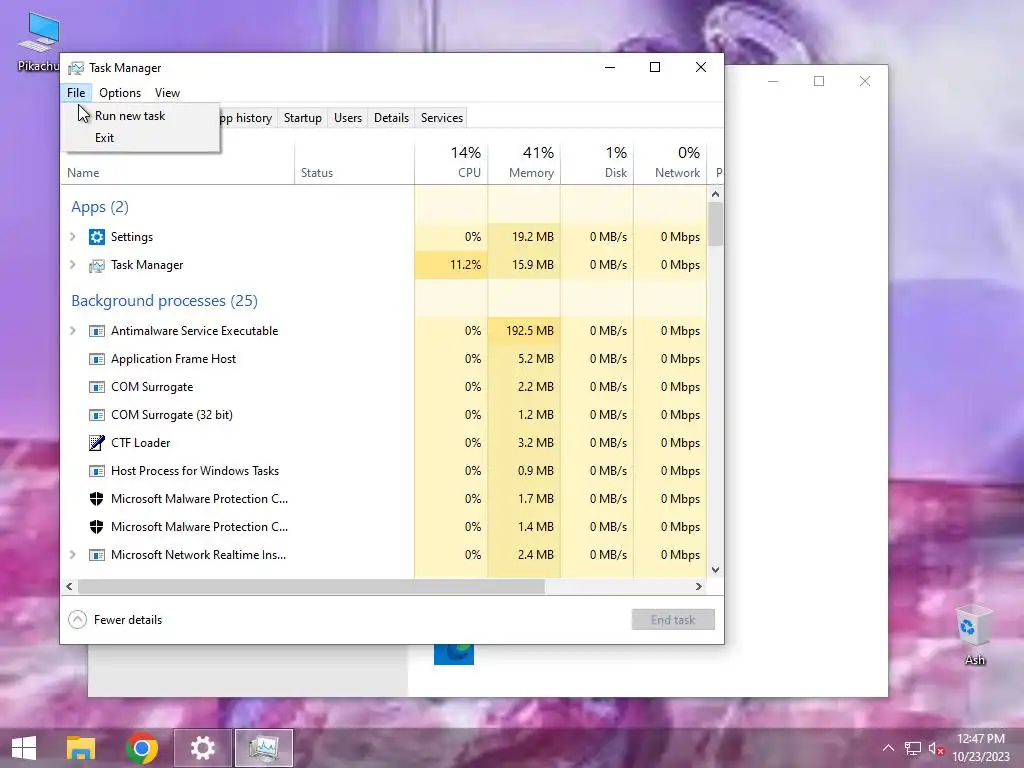Viewport: 1024px width, 768px height.
Task: Expand Microsoft Network Realtime Ins... entry
Action: coord(73,554)
